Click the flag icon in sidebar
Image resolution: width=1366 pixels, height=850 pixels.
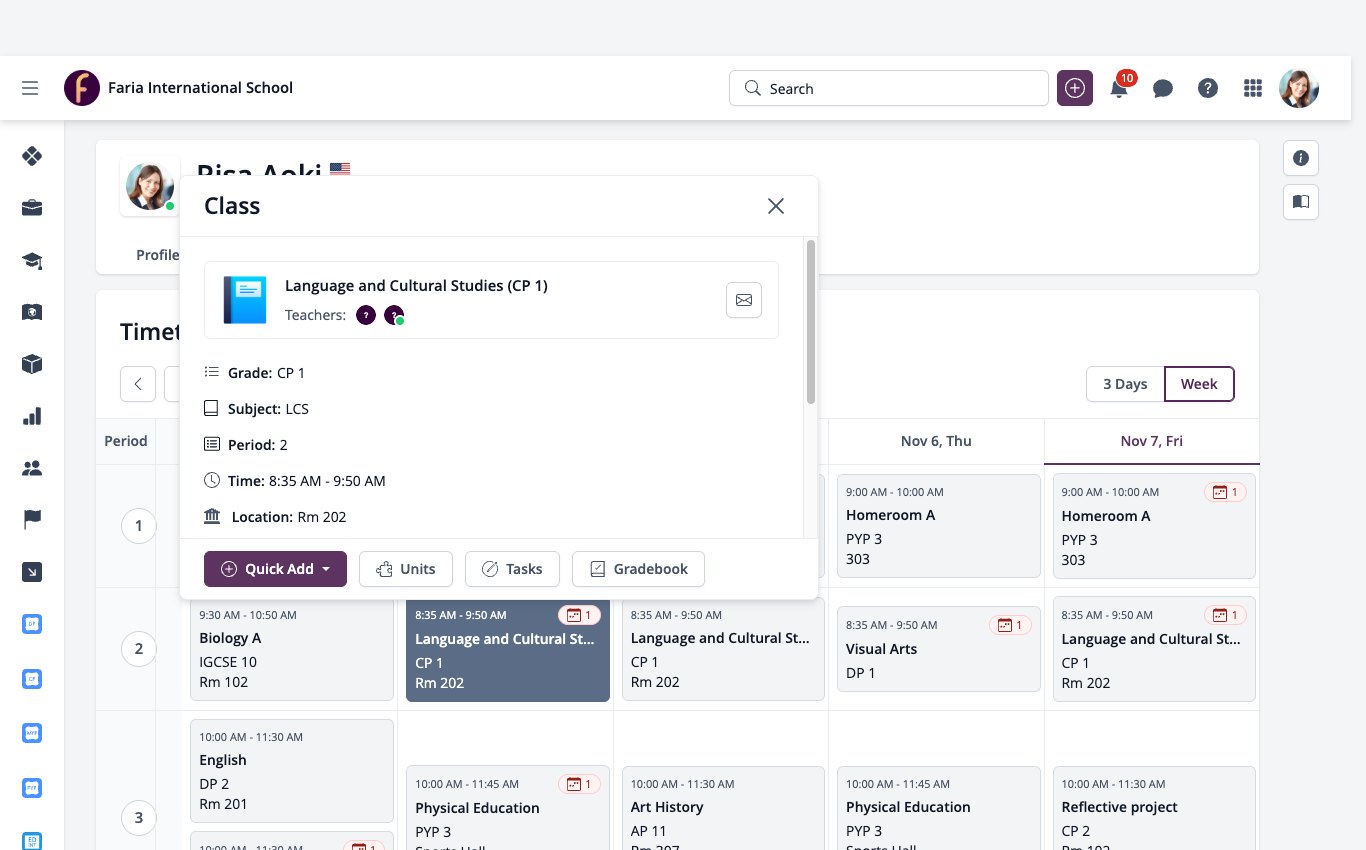click(x=32, y=519)
